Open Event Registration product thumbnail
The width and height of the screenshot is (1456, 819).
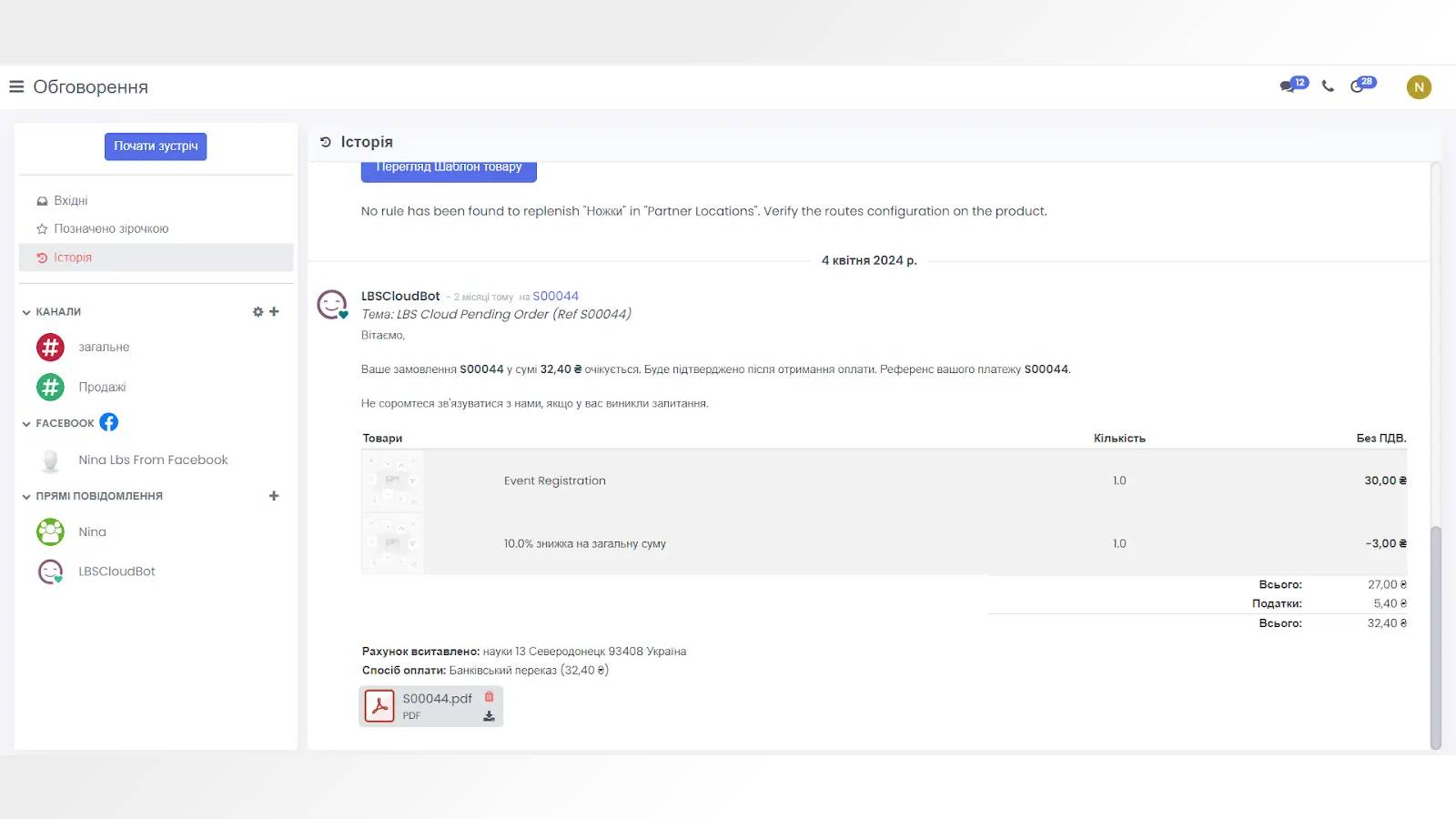(392, 480)
